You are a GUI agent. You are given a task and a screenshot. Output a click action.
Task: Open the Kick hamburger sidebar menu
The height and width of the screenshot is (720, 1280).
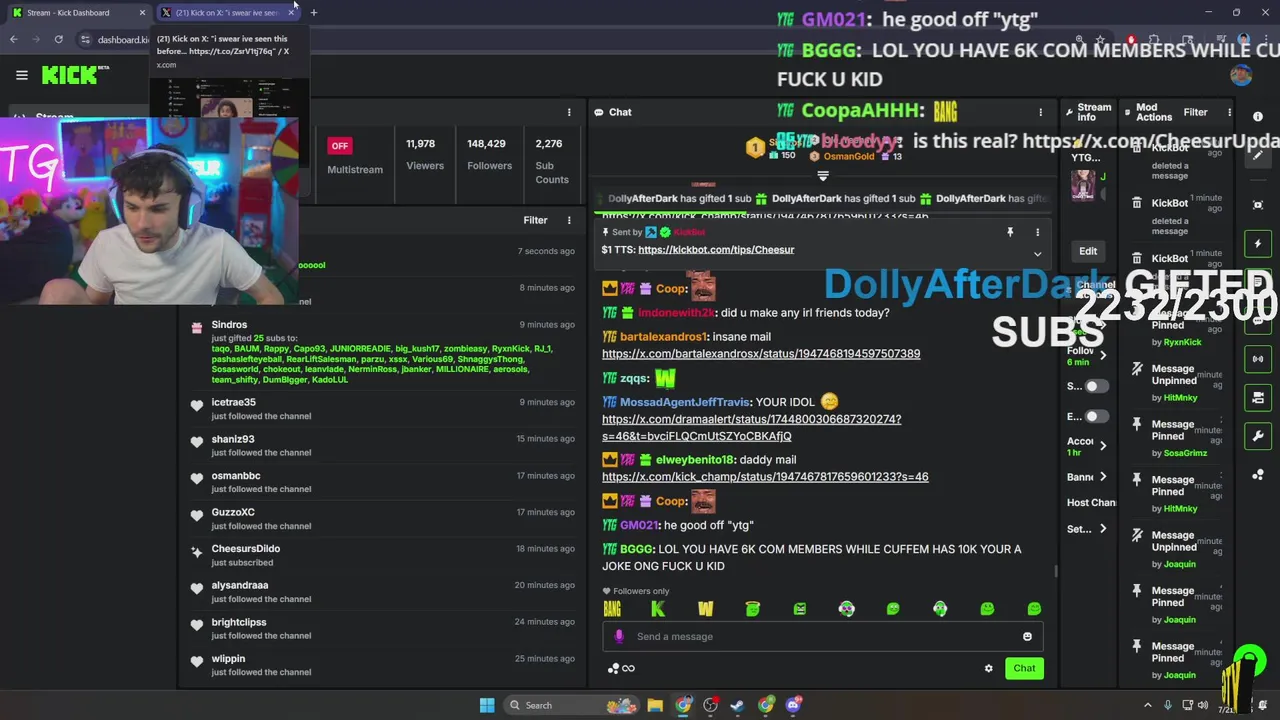tap(21, 75)
